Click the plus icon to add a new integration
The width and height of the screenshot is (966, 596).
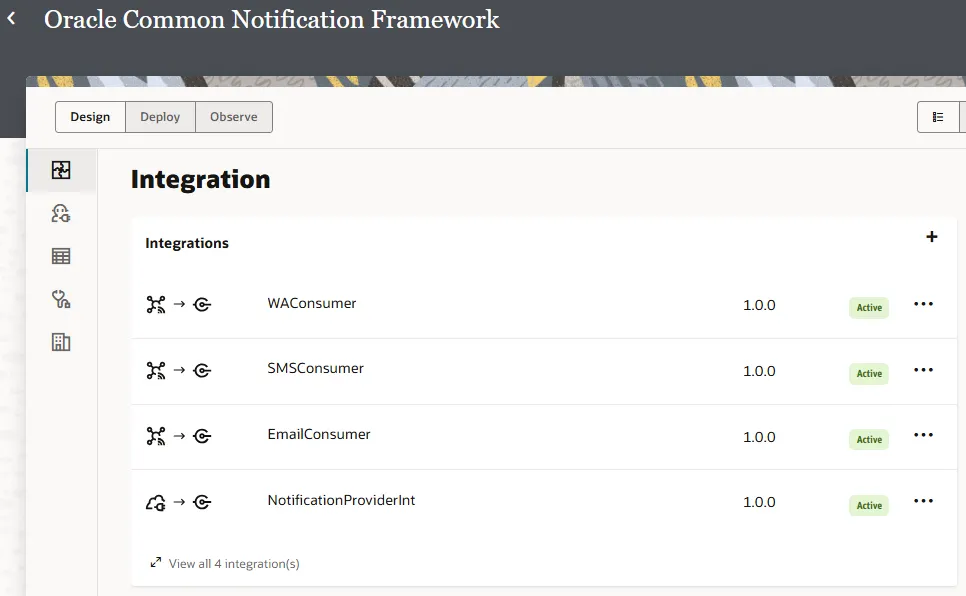pos(931,237)
